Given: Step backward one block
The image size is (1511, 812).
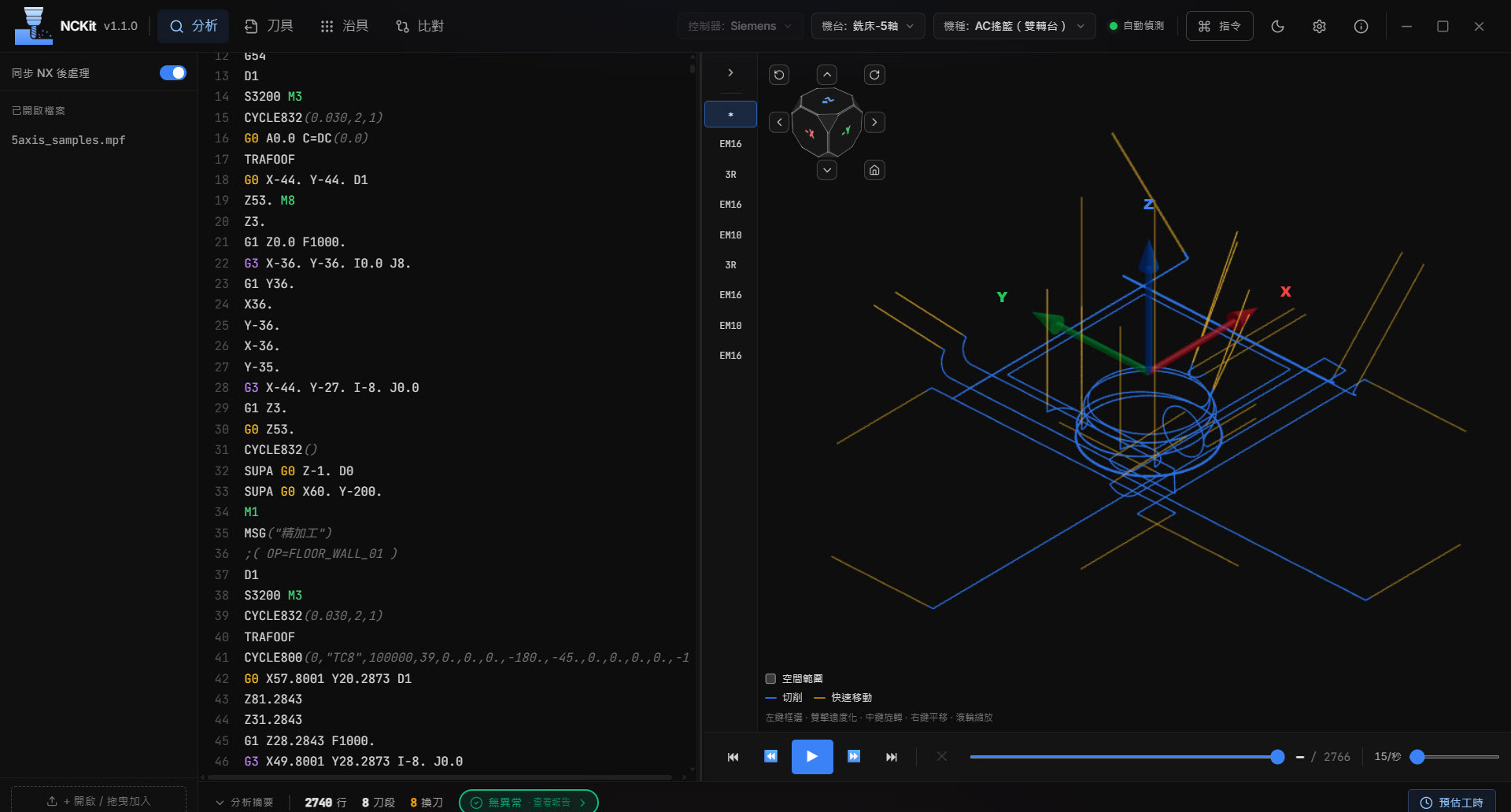Looking at the screenshot, I should [770, 756].
